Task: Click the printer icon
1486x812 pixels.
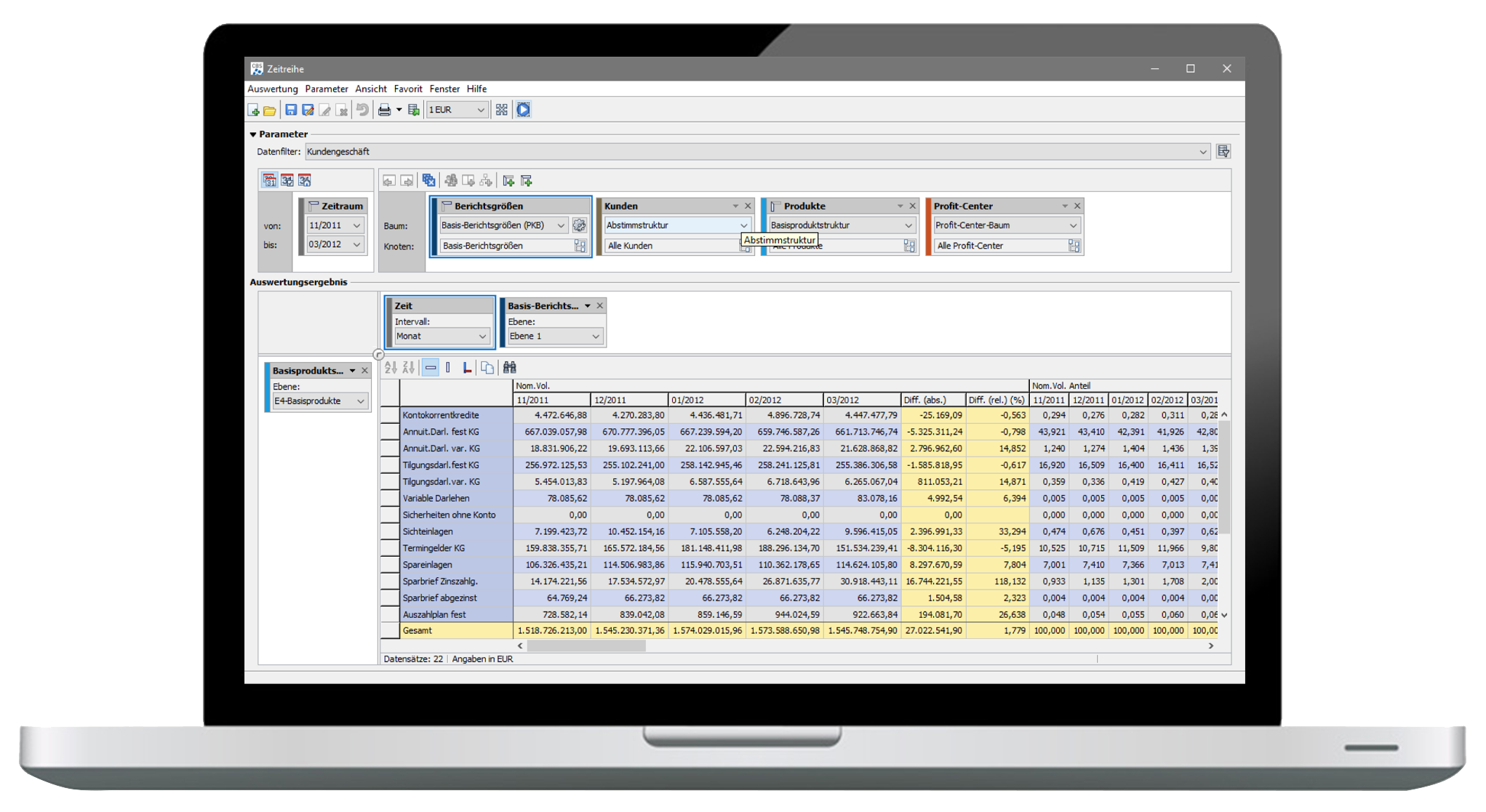Action: 384,110
